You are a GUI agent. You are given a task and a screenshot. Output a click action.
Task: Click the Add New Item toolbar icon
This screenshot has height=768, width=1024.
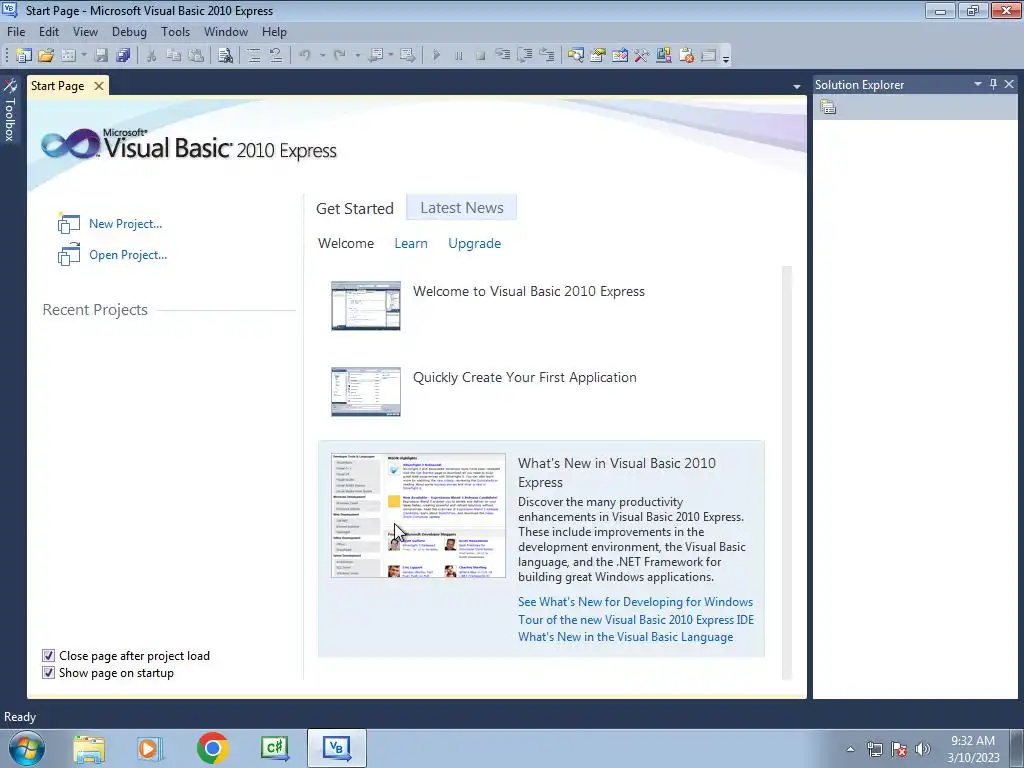68,56
